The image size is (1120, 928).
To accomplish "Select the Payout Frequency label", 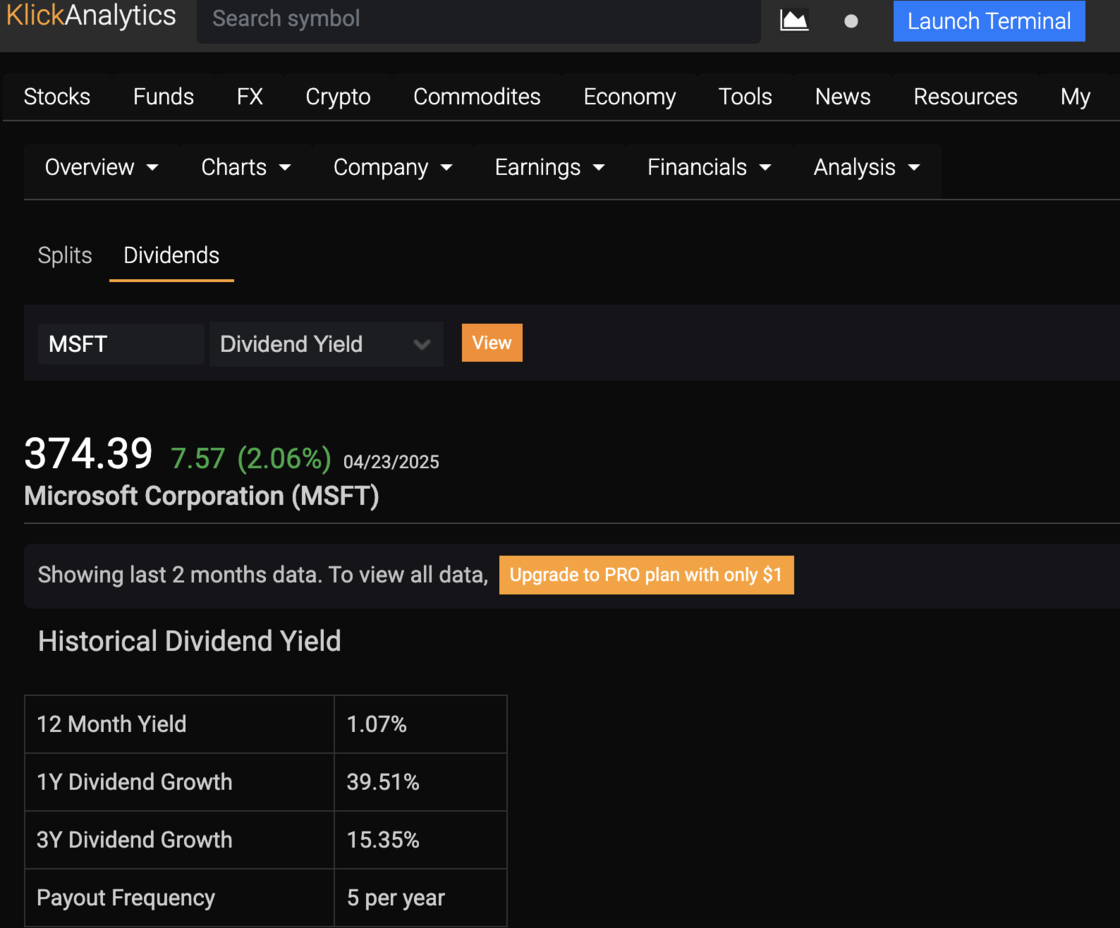I will tap(126, 897).
